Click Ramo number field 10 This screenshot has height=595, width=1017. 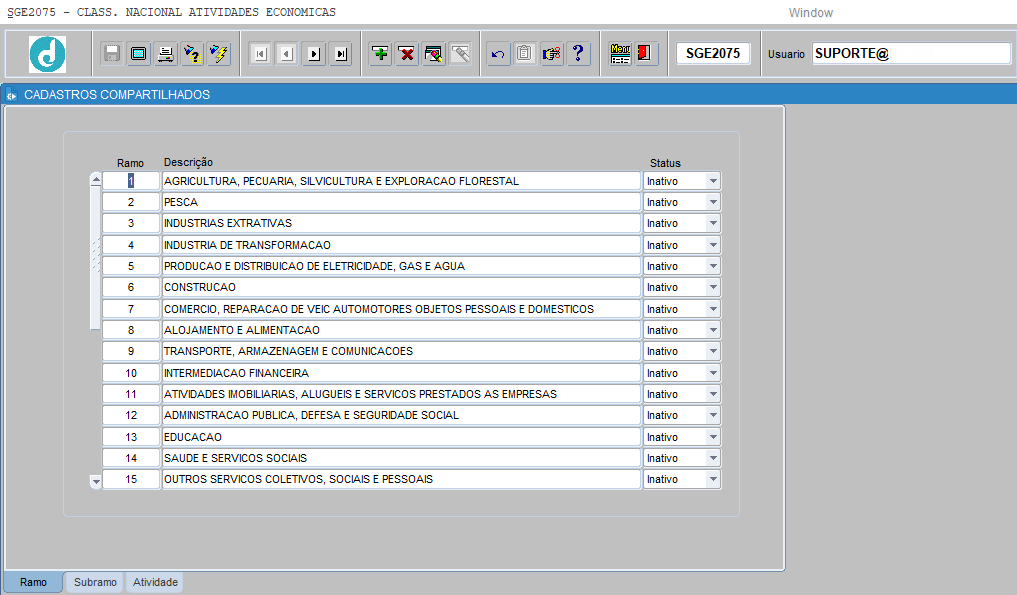pos(131,372)
